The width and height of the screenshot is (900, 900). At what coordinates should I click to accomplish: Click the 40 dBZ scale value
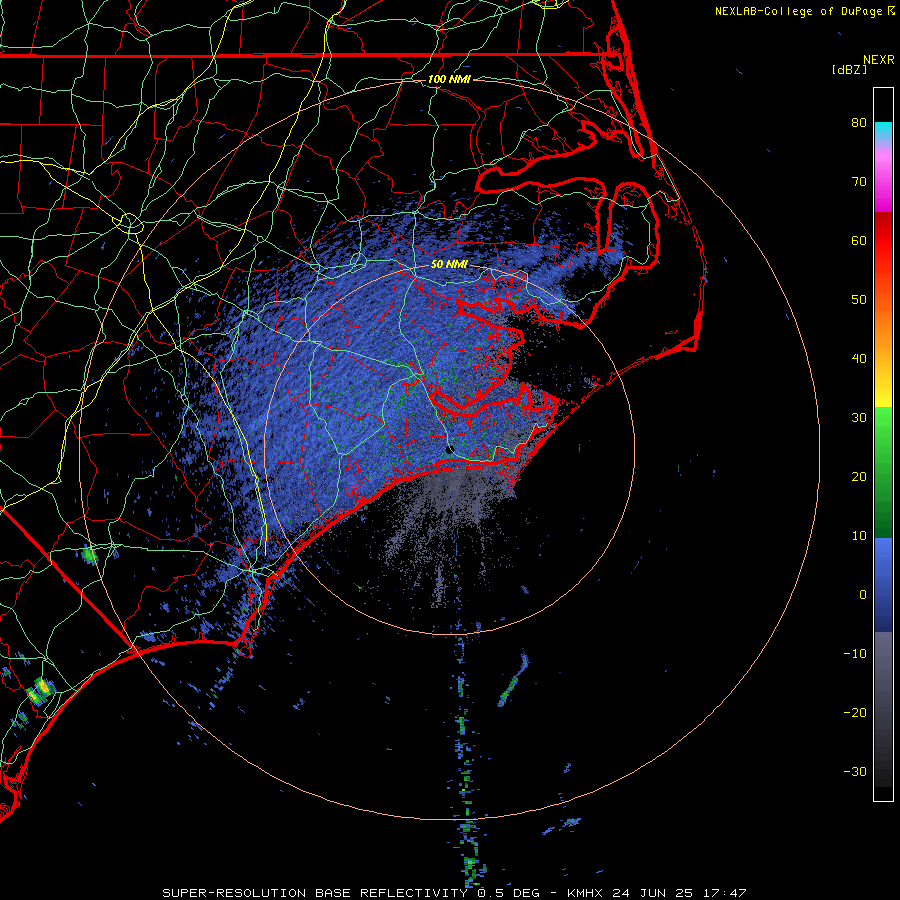(859, 359)
